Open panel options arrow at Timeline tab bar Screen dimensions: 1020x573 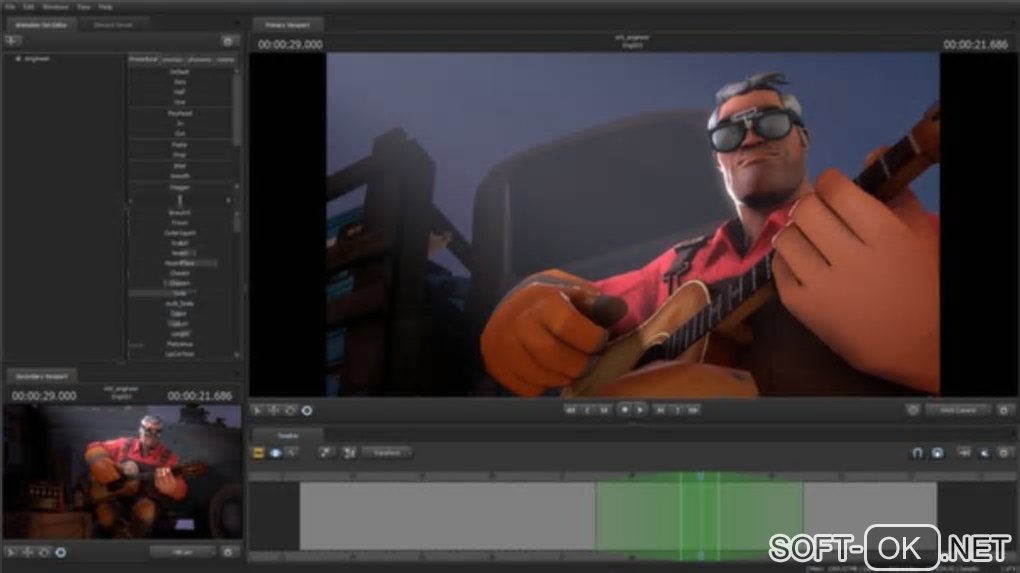1012,435
